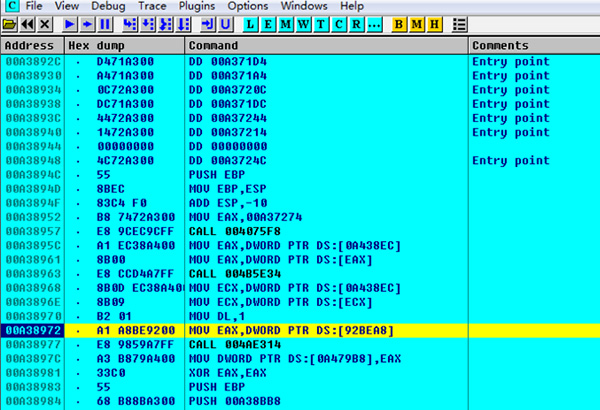Select the ADD ESP,-10 instruction
600x410 pixels.
pyautogui.click(x=228, y=203)
